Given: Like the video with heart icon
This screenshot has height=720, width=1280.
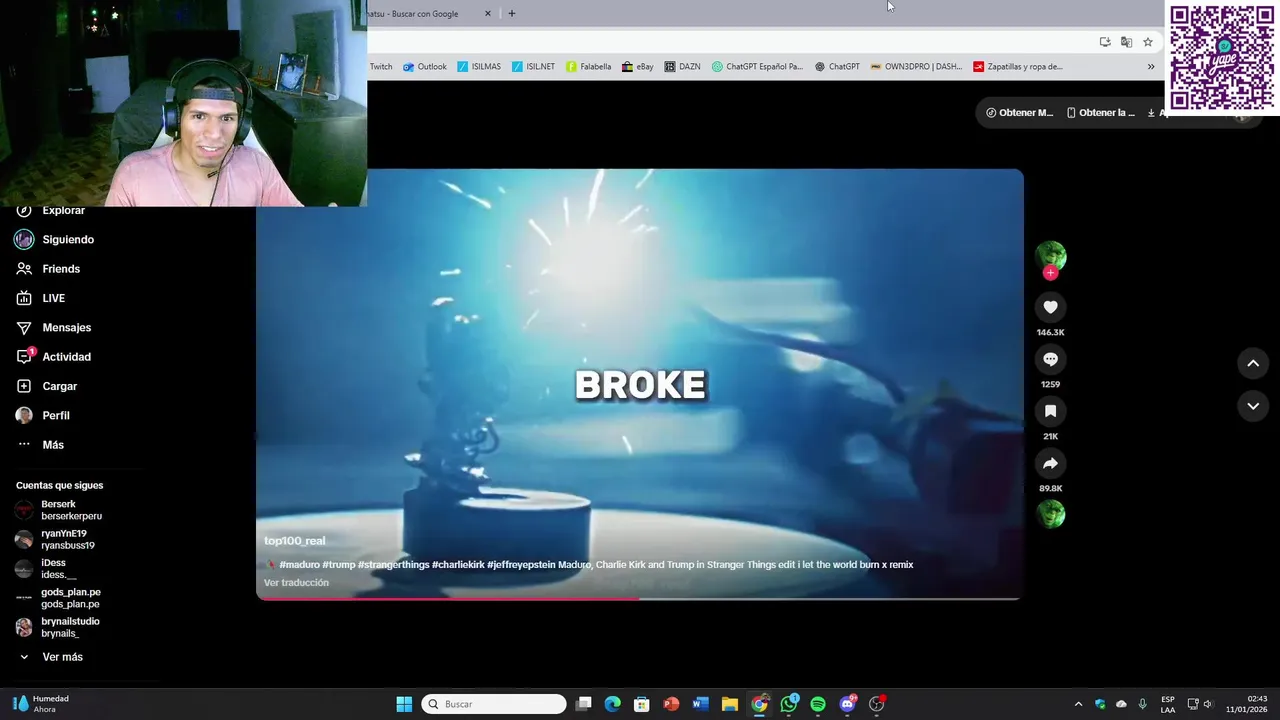Looking at the screenshot, I should (x=1050, y=307).
